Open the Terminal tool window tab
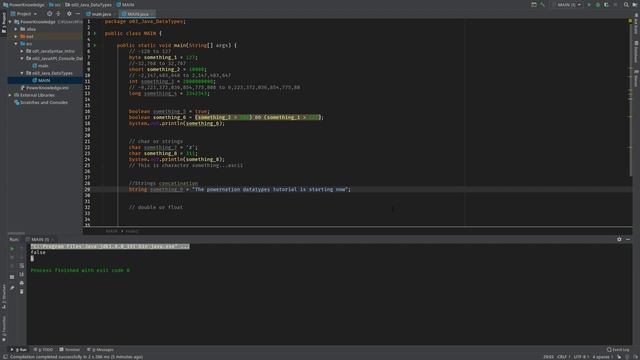The image size is (640, 360). pos(70,350)
